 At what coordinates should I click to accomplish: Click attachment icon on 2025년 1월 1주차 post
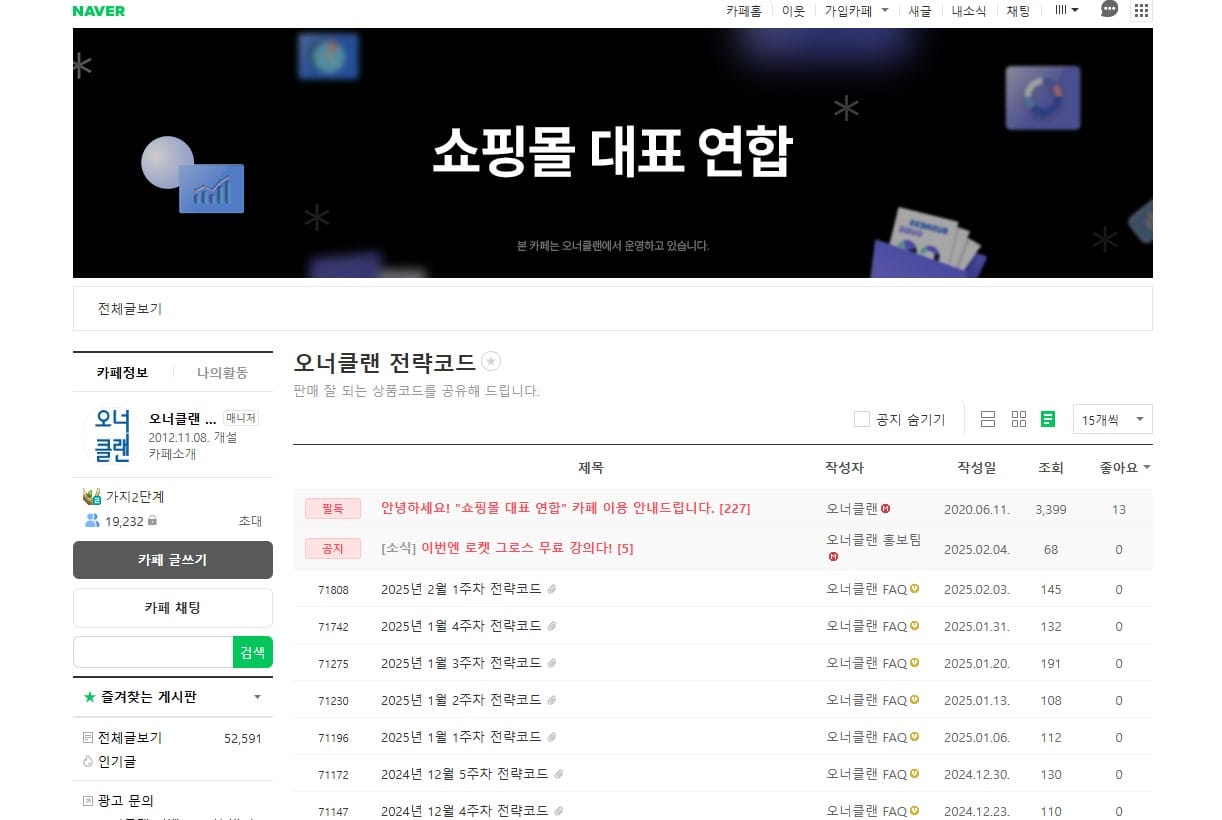click(x=552, y=738)
